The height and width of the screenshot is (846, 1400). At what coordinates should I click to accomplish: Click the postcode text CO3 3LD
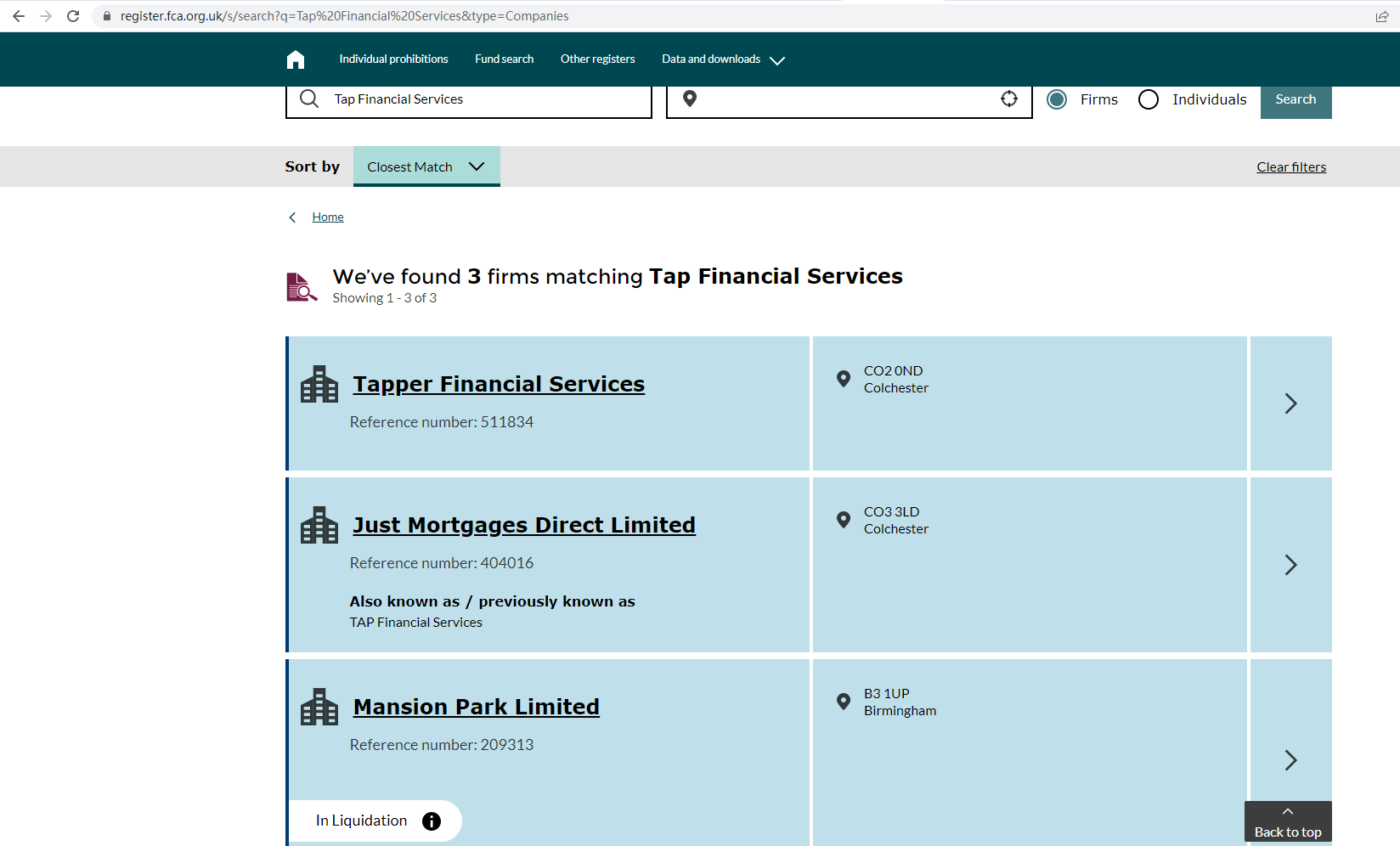tap(892, 512)
